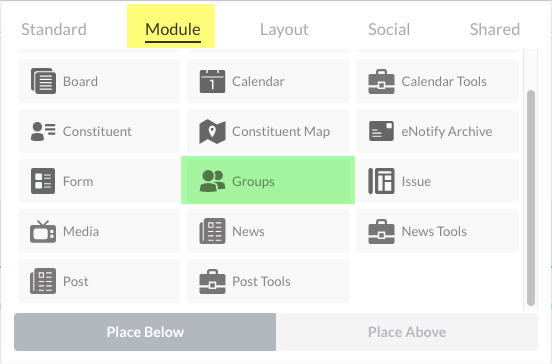The width and height of the screenshot is (552, 364).
Task: Select the Constituent person icon
Action: [43, 131]
